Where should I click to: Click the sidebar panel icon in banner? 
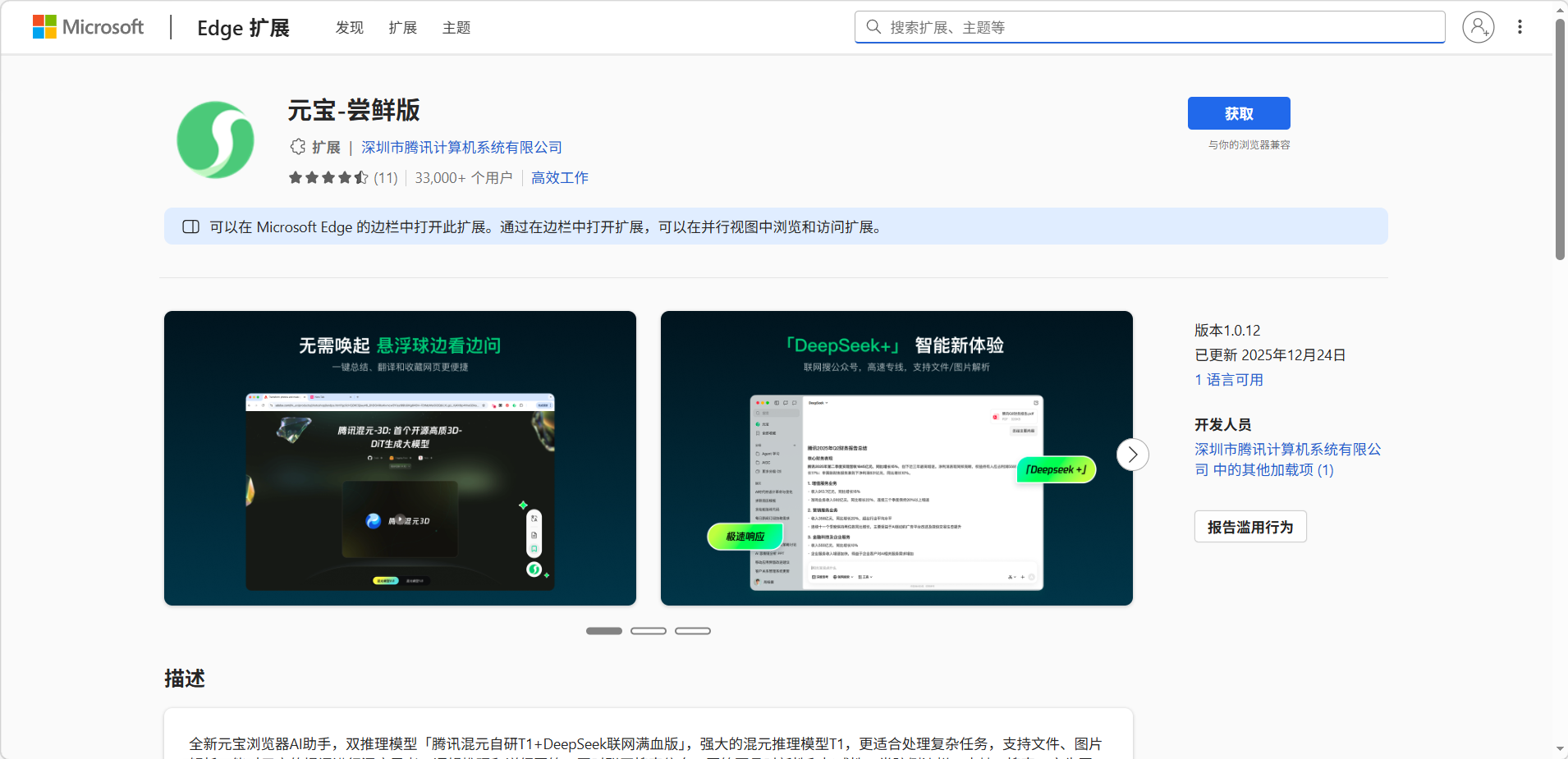coord(190,226)
